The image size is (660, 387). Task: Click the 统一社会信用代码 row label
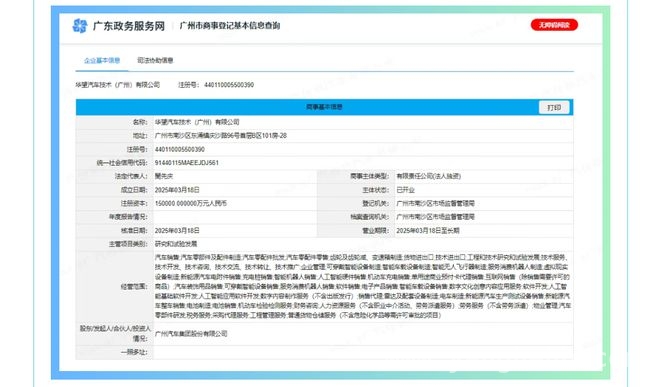click(x=122, y=163)
